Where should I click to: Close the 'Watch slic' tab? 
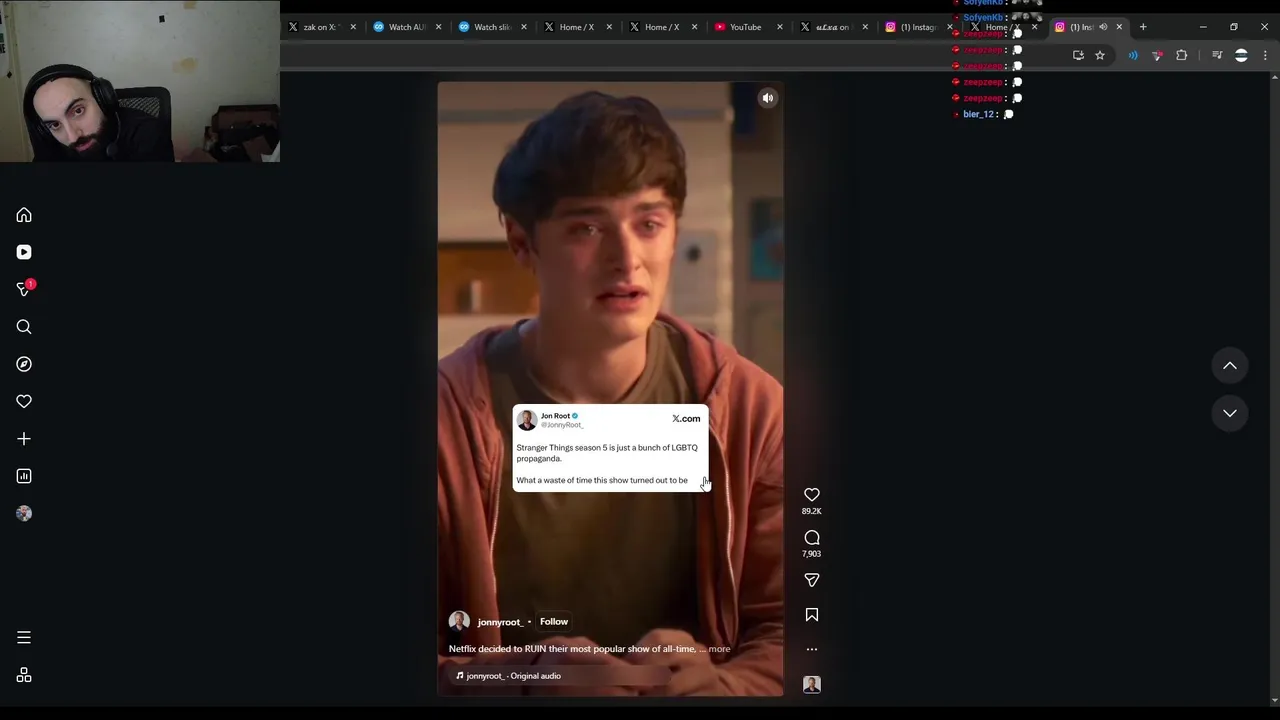(524, 27)
